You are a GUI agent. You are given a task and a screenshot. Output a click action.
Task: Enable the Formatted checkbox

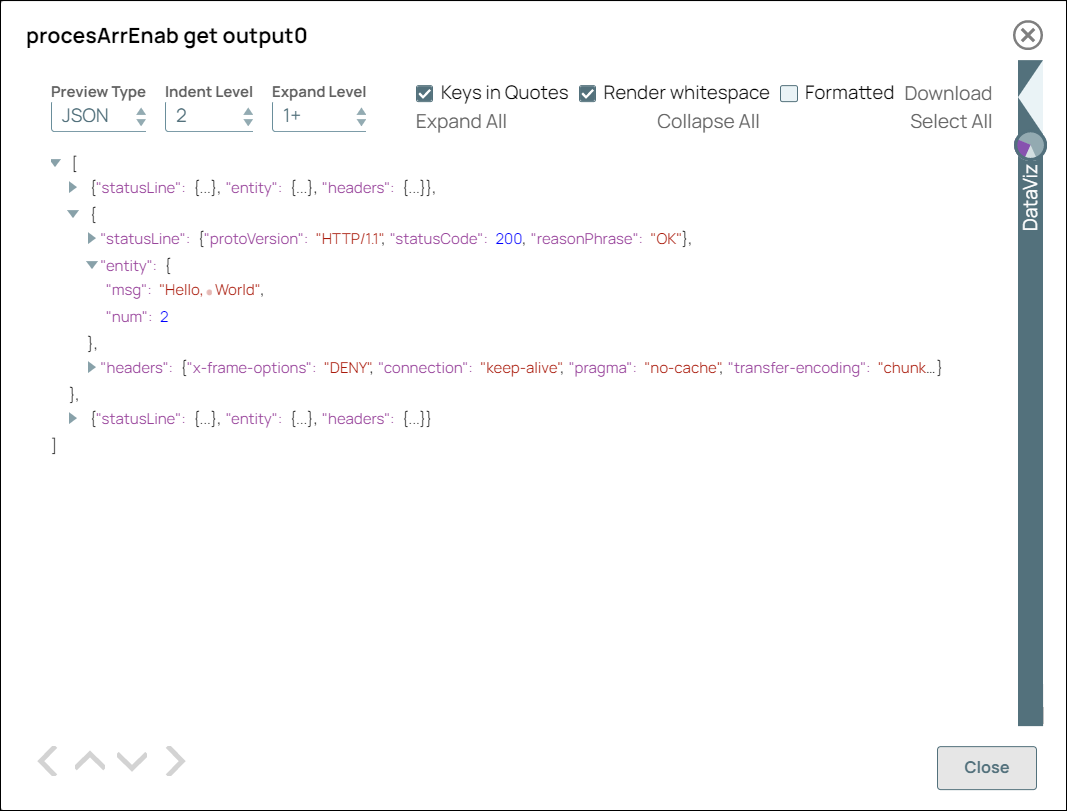click(x=787, y=92)
